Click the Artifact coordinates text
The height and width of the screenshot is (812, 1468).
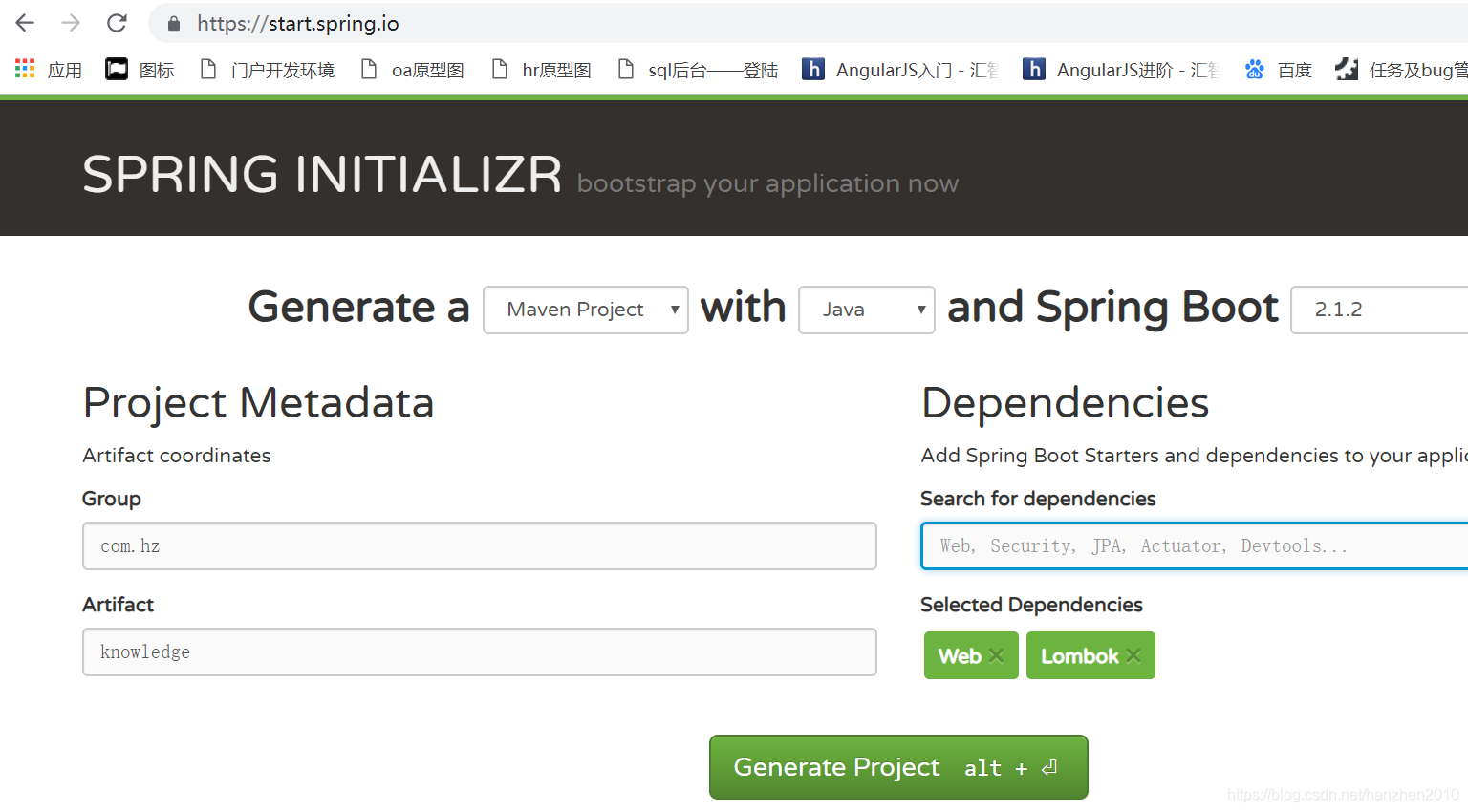click(x=177, y=456)
